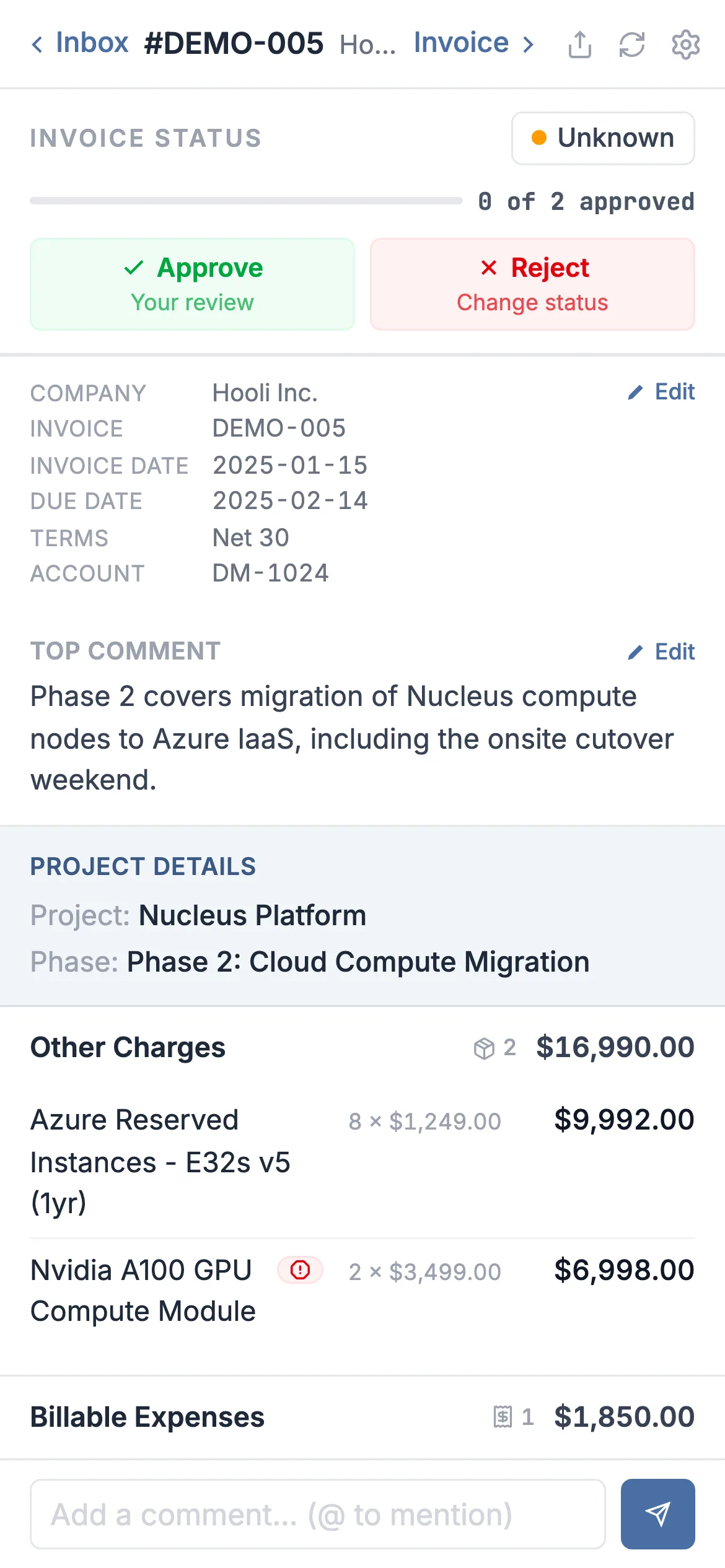Screen dimensions: 725x1568
Task: Click the invoice date 2025-01-15
Action: pyautogui.click(x=291, y=465)
